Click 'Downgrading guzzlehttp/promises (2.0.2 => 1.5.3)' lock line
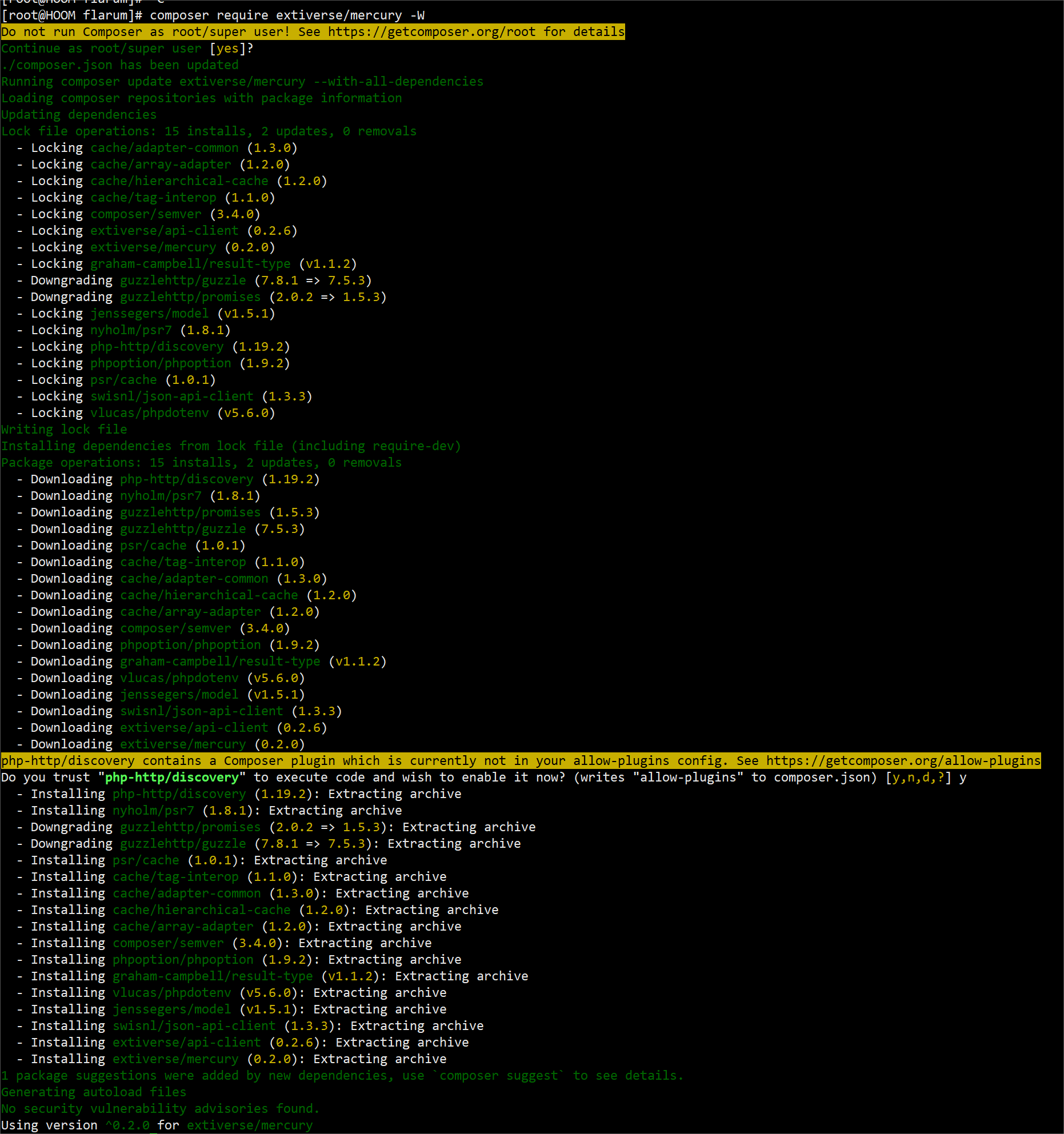The width and height of the screenshot is (1064, 1134). coord(202,297)
